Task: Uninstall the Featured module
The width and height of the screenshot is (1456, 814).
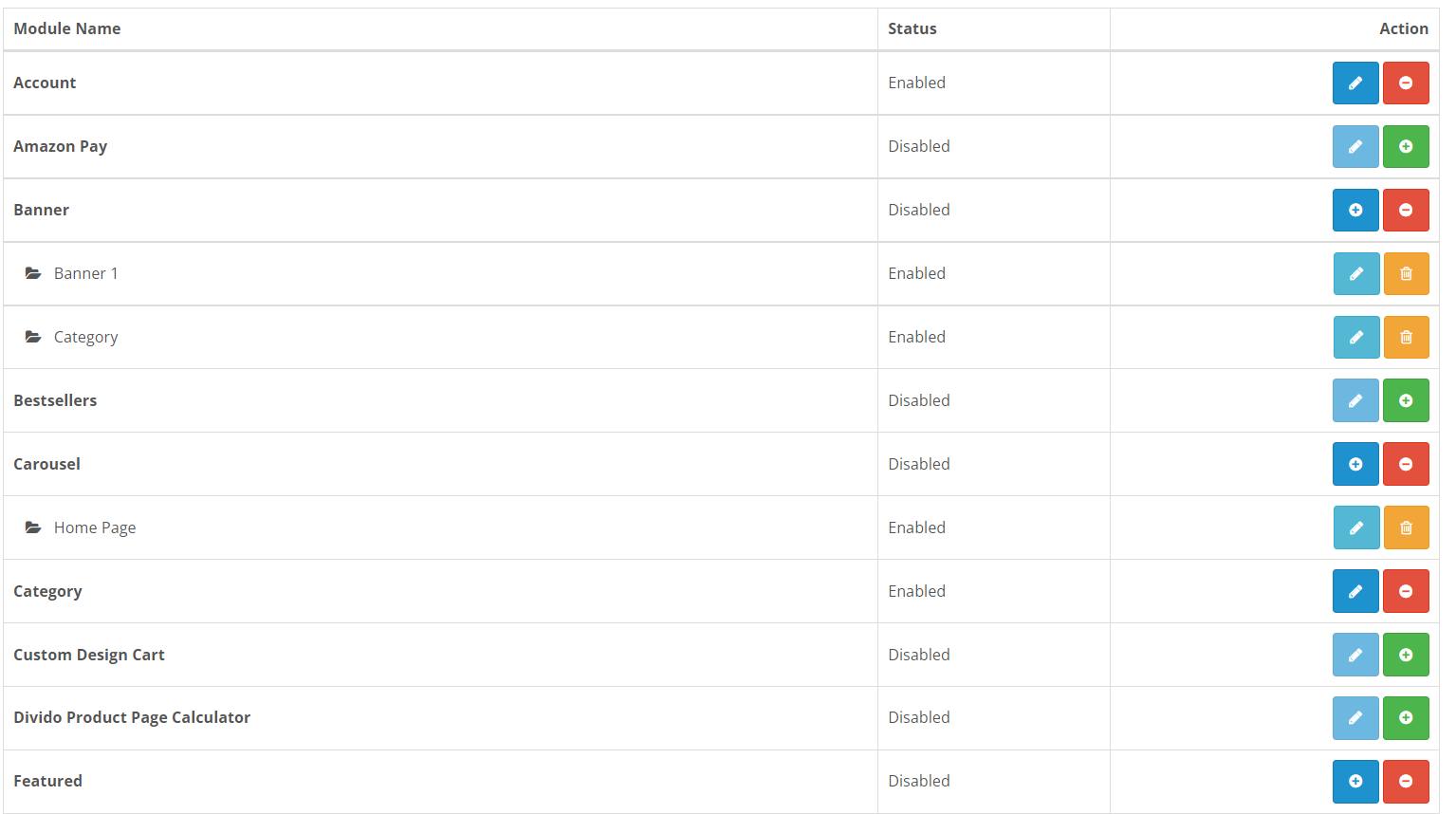Action: point(1406,781)
